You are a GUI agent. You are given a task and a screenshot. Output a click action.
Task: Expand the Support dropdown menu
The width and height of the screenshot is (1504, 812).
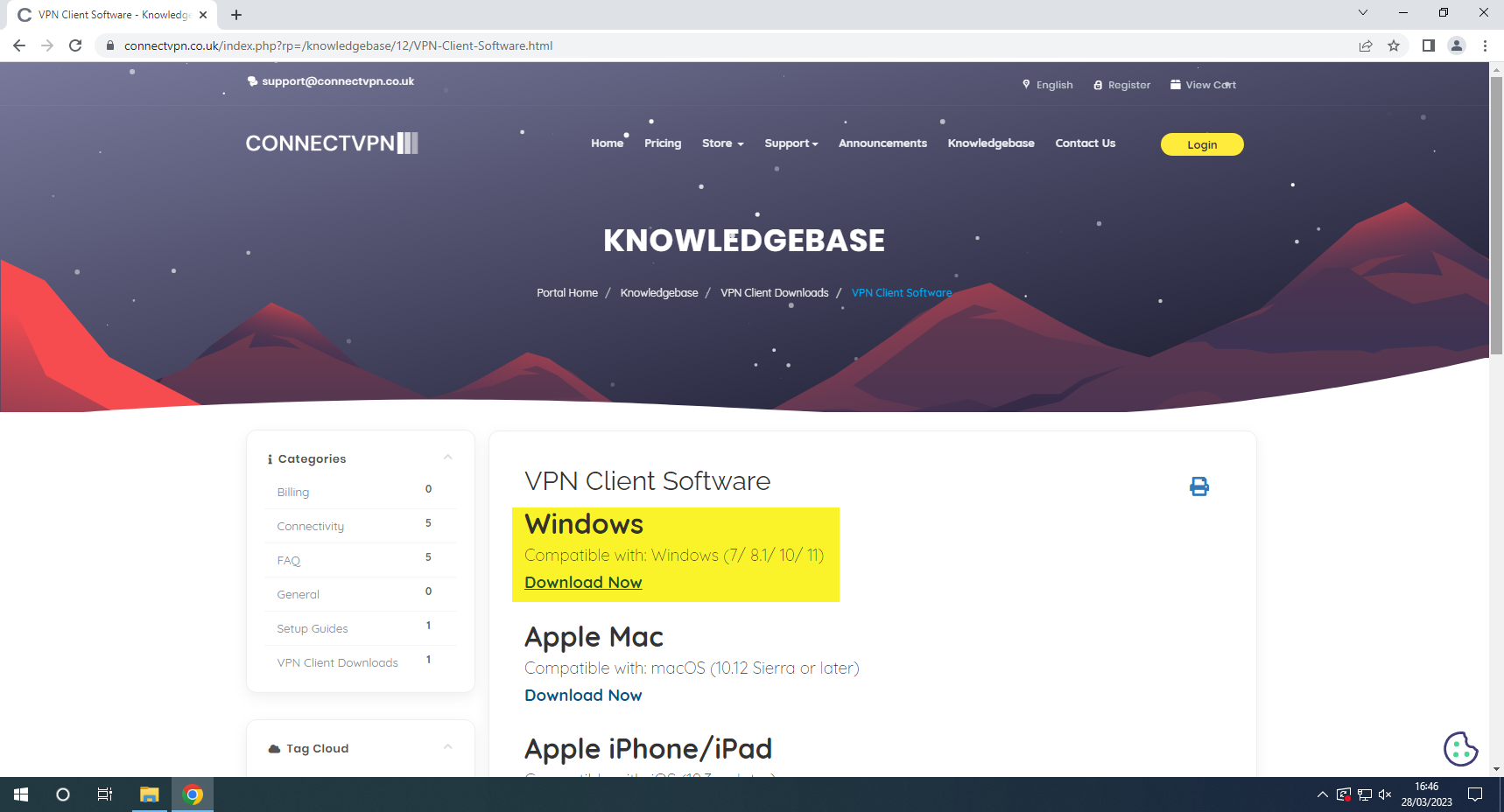click(x=791, y=143)
